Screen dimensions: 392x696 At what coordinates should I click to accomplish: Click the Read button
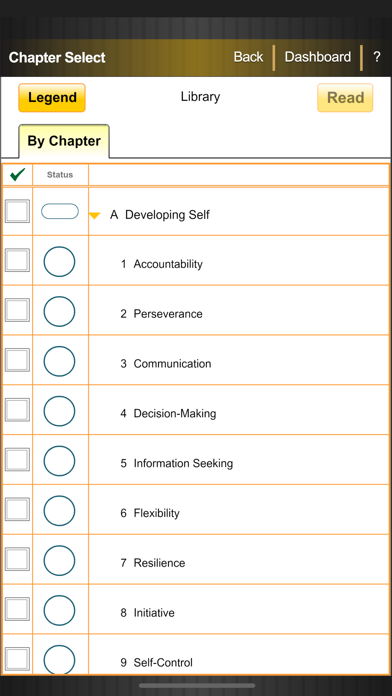[x=345, y=98]
